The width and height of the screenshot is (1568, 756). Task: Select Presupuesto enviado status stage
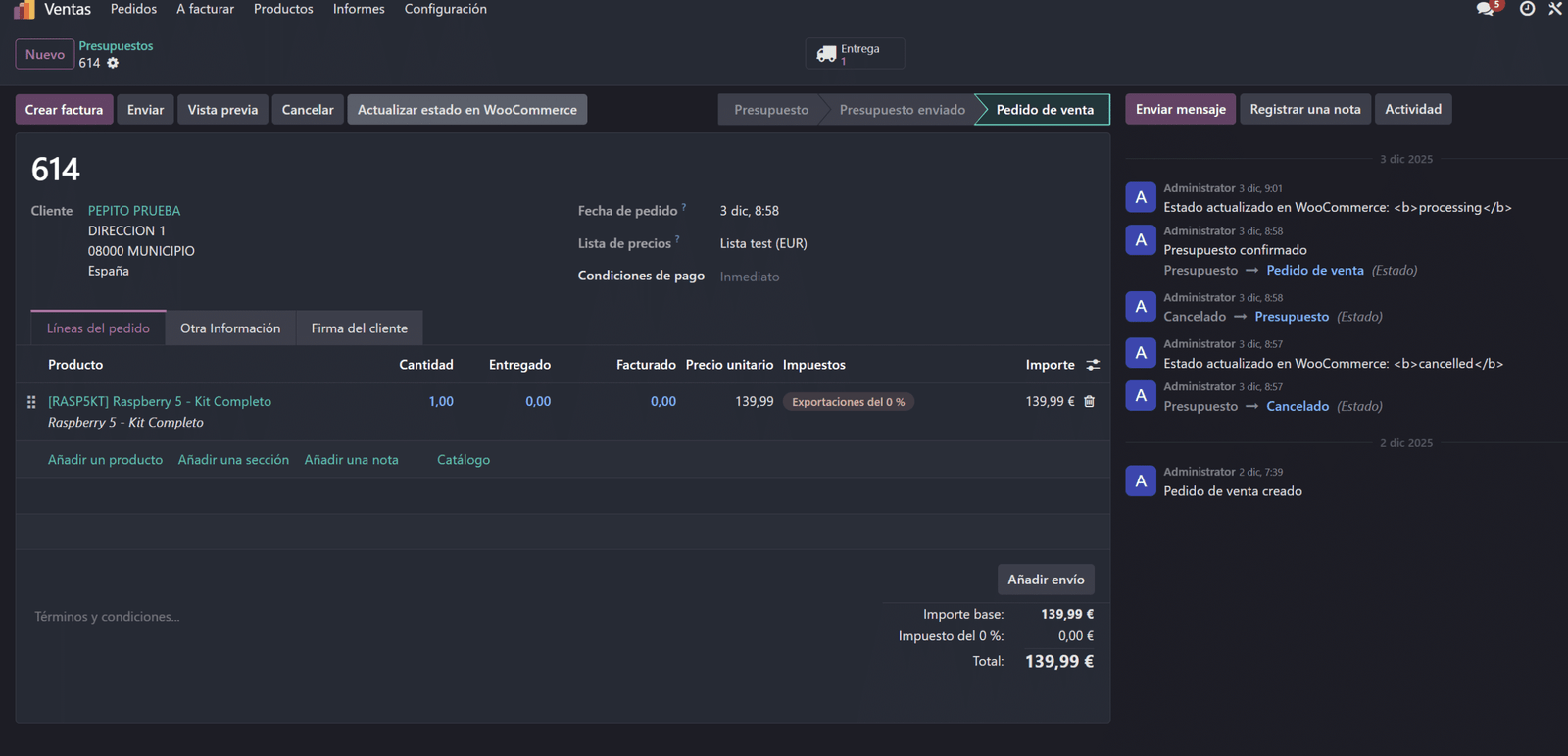tap(902, 110)
